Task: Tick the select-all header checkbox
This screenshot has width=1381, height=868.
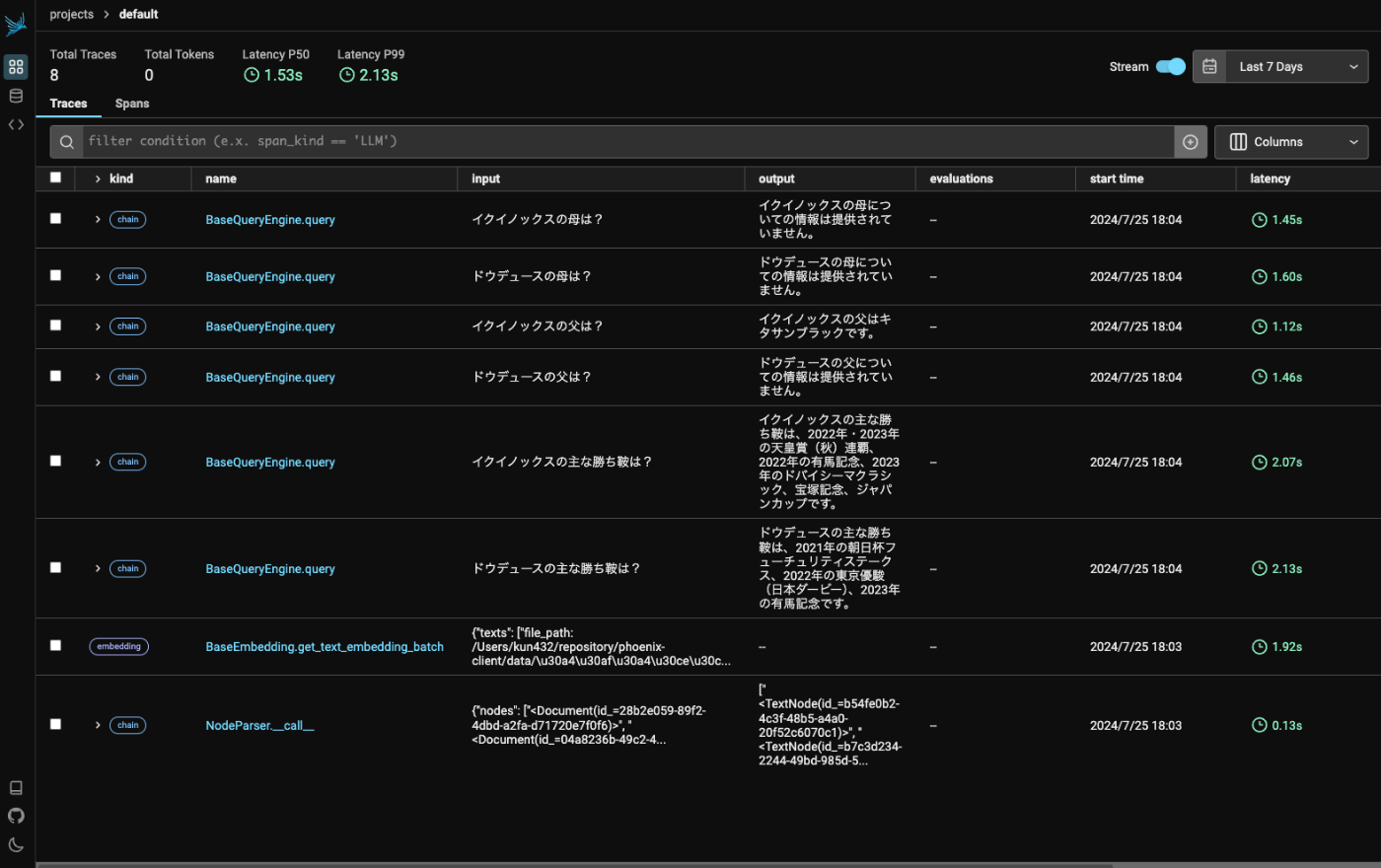Action: point(55,178)
